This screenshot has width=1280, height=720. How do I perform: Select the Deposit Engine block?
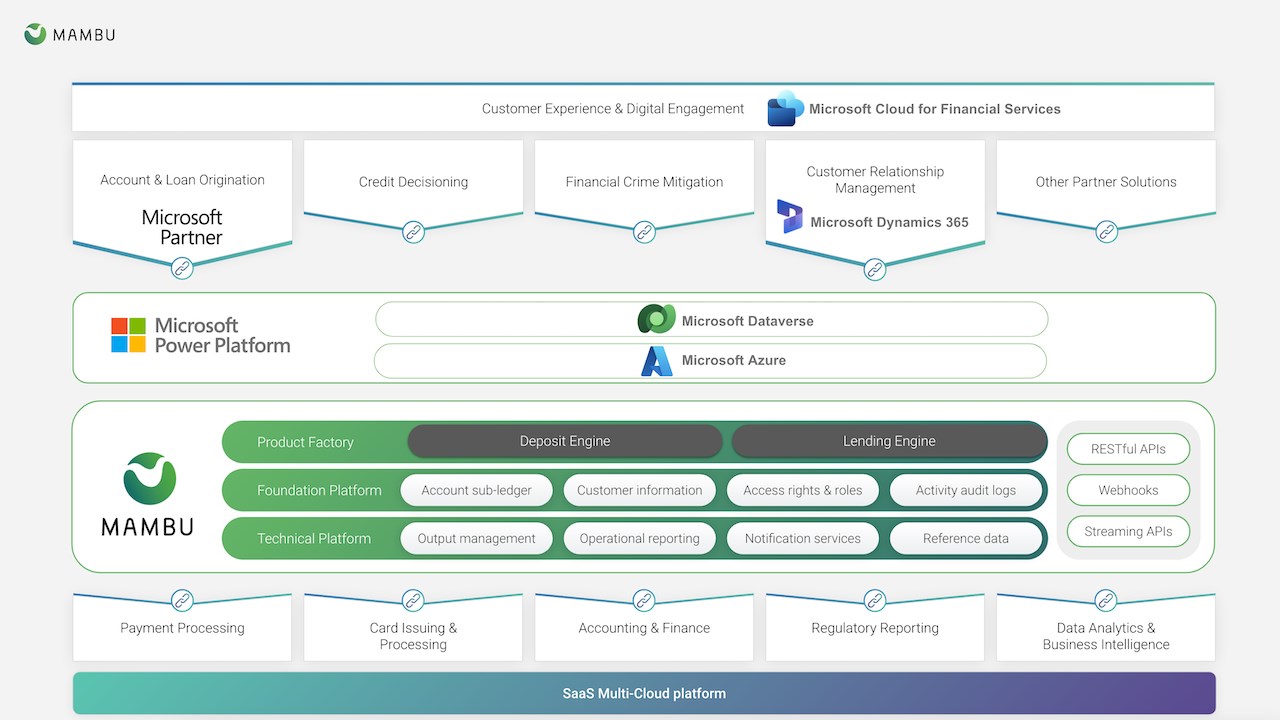565,441
